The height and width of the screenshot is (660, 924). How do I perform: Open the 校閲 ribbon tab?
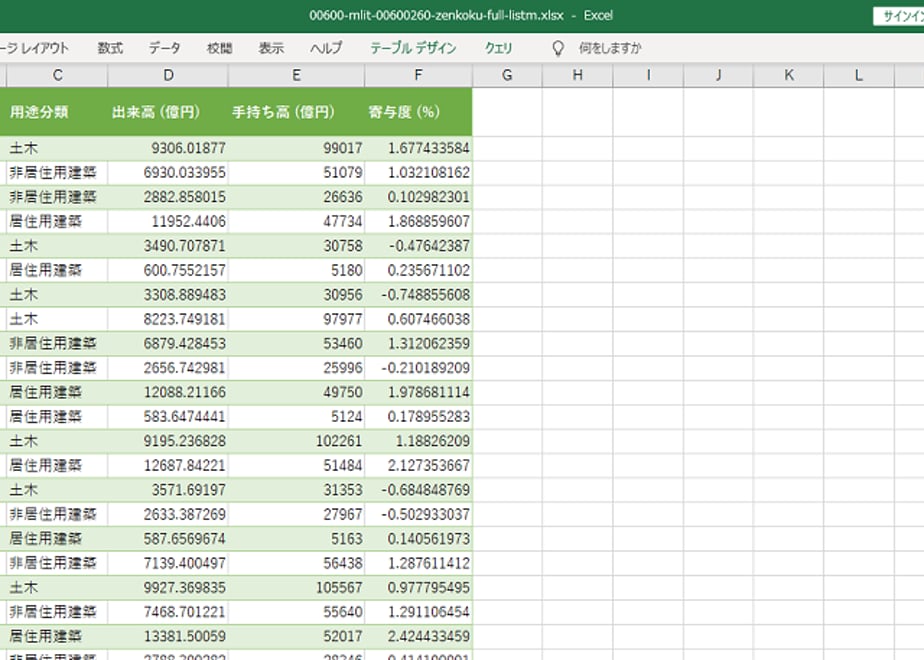click(219, 48)
